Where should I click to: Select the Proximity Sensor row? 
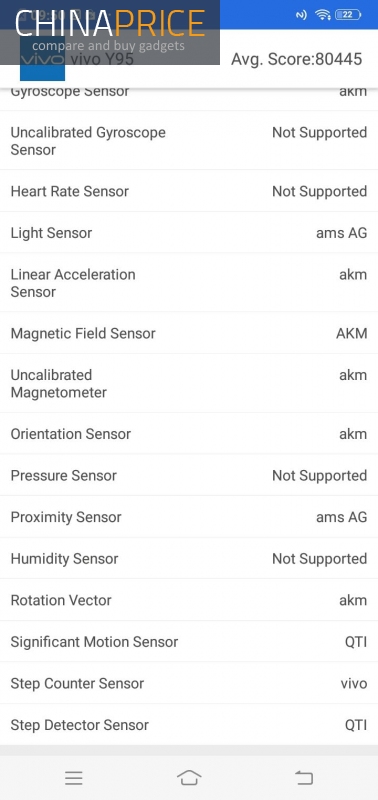pyautogui.click(x=189, y=517)
